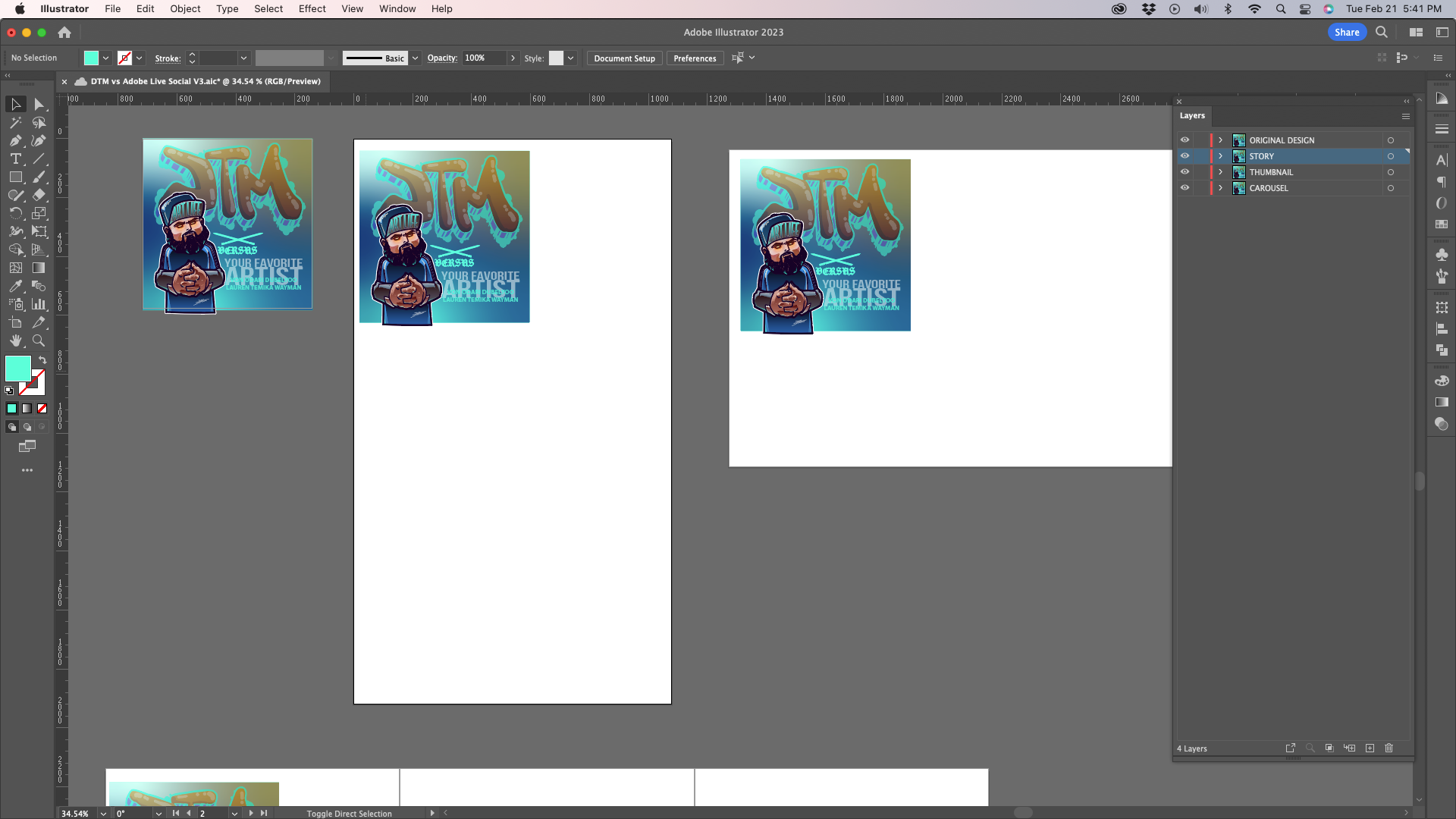This screenshot has width=1456, height=819.
Task: Select the Paintbrush tool
Action: [x=39, y=177]
